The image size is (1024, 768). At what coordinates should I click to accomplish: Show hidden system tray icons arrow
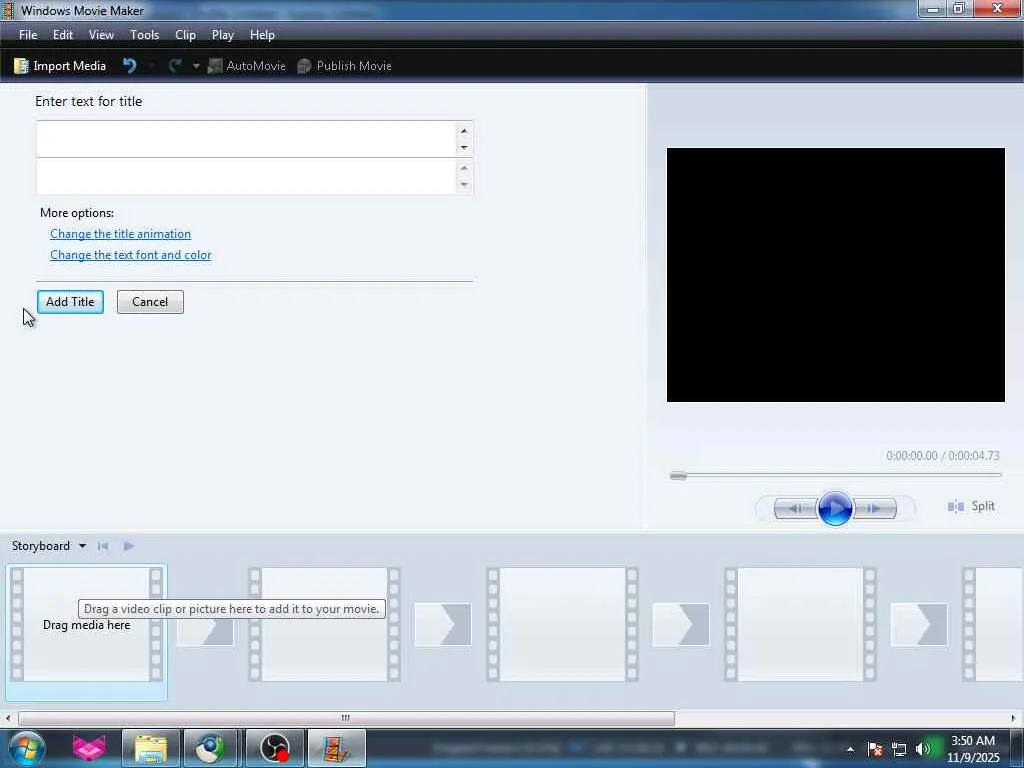click(x=850, y=749)
